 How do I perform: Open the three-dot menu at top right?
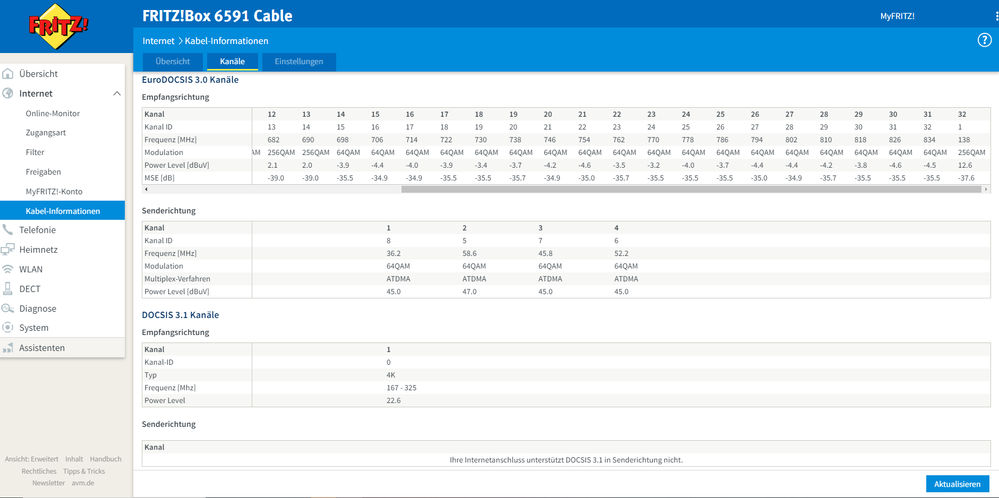pyautogui.click(x=995, y=16)
